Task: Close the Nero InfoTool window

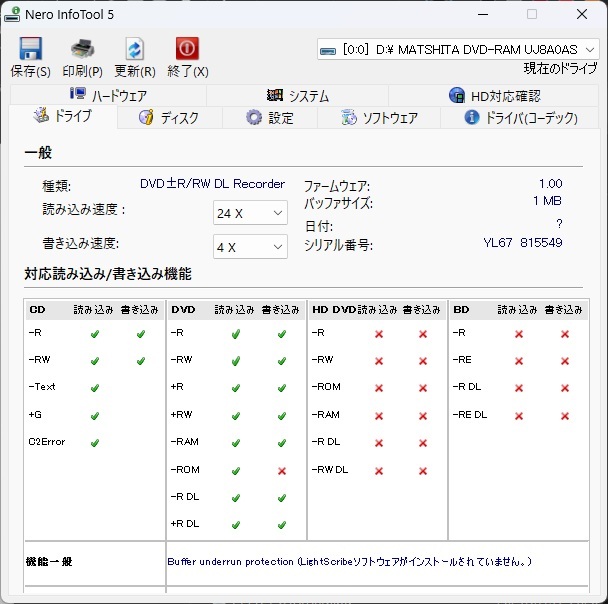Action: click(x=582, y=14)
